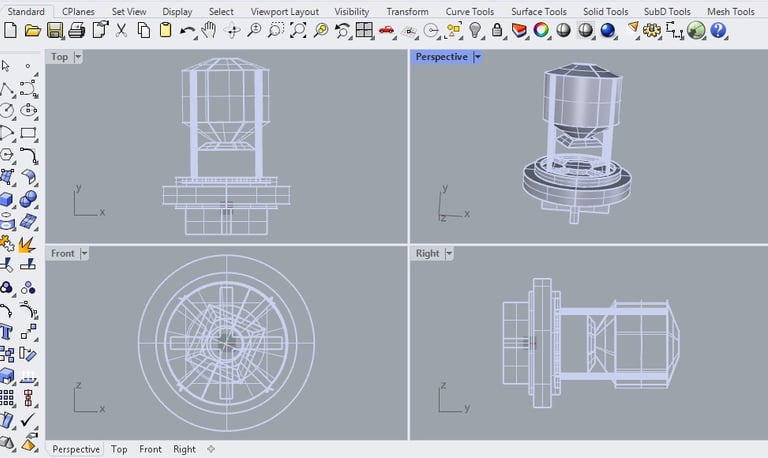This screenshot has width=768, height=458.
Task: Explode objects with the orange burst icon
Action: tap(27, 243)
